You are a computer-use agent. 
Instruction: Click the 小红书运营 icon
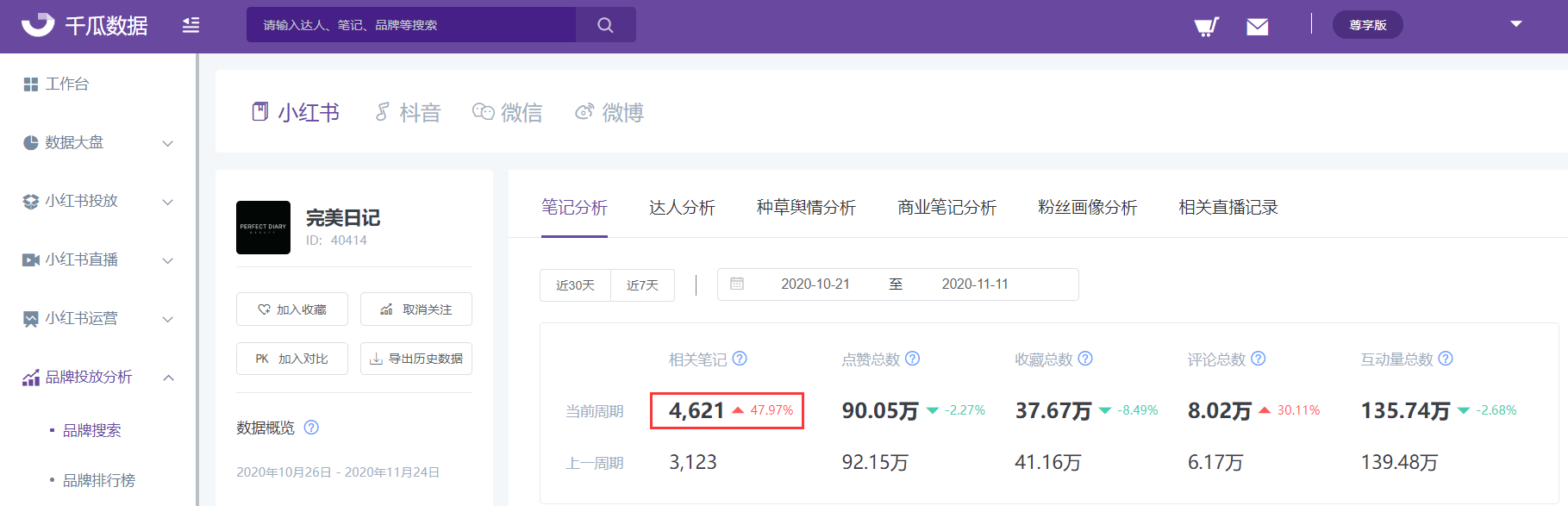pos(31,319)
